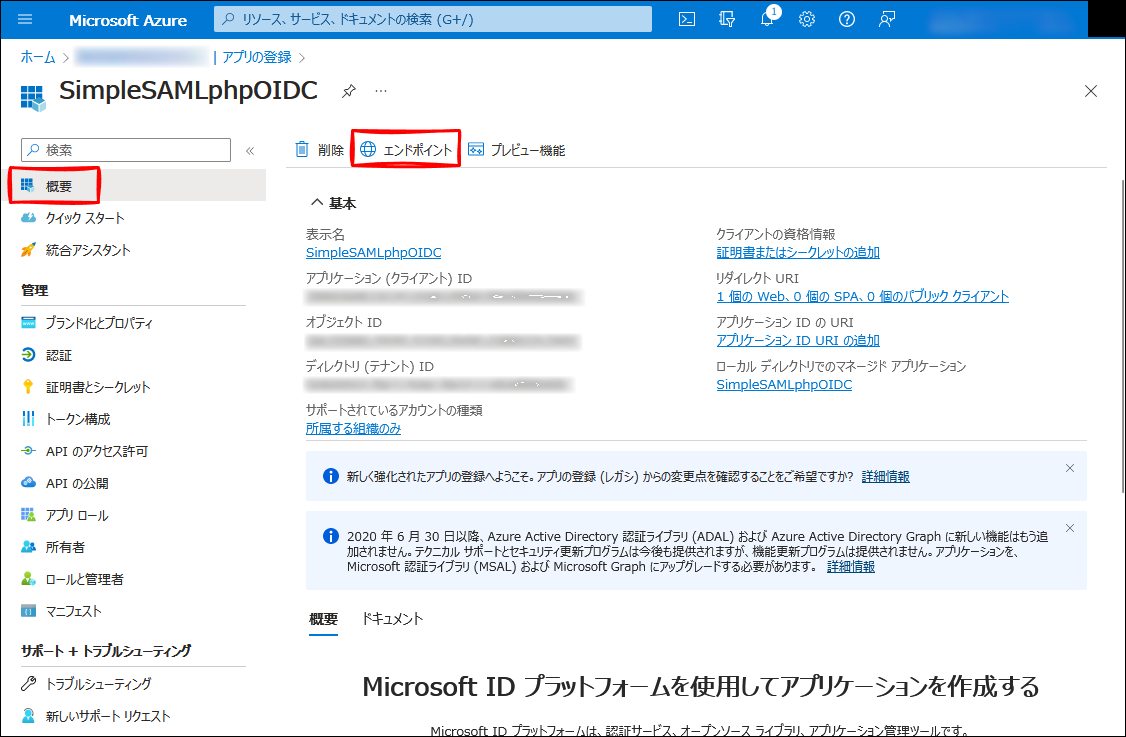This screenshot has height=737, width=1126.
Task: Open the 証明書またはシークレットの追加 link
Action: [x=798, y=252]
